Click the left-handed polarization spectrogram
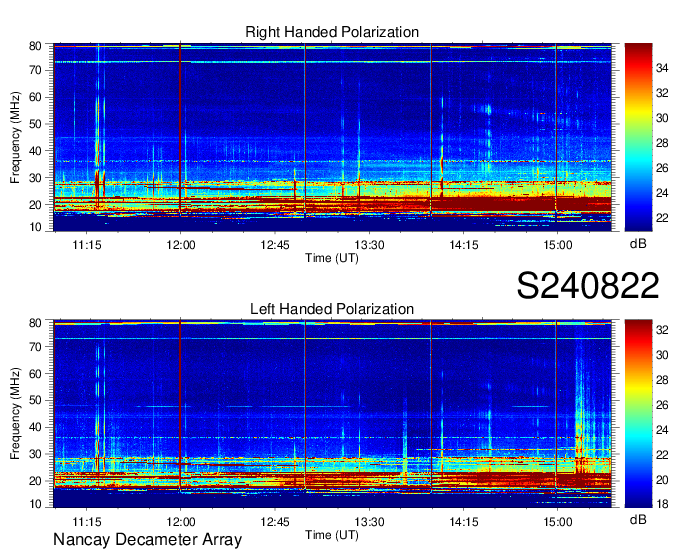Screen dimensions: 680x552 coord(333,414)
